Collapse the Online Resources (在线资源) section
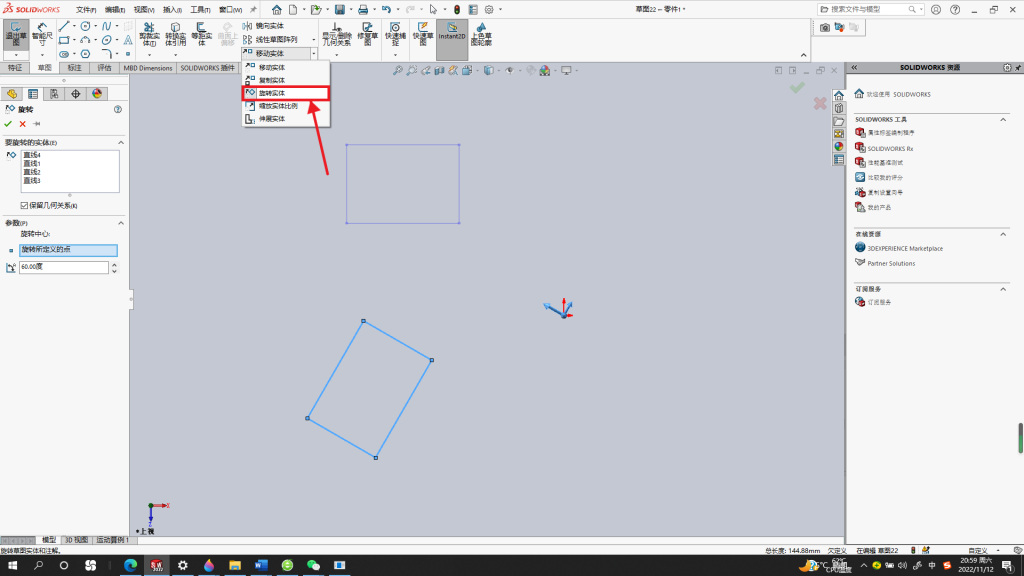 click(x=1003, y=234)
